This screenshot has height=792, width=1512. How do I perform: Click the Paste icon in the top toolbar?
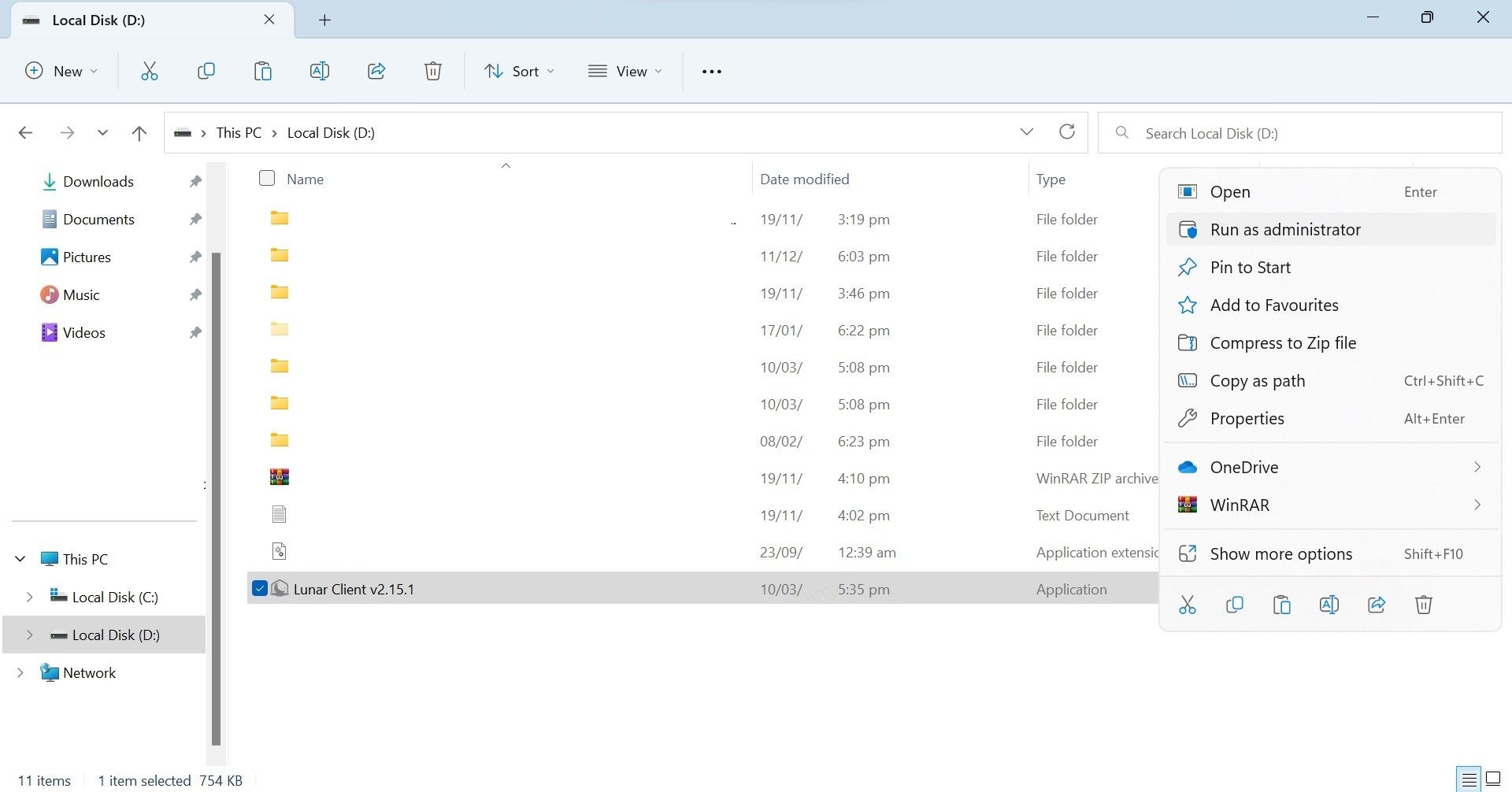[x=262, y=72]
